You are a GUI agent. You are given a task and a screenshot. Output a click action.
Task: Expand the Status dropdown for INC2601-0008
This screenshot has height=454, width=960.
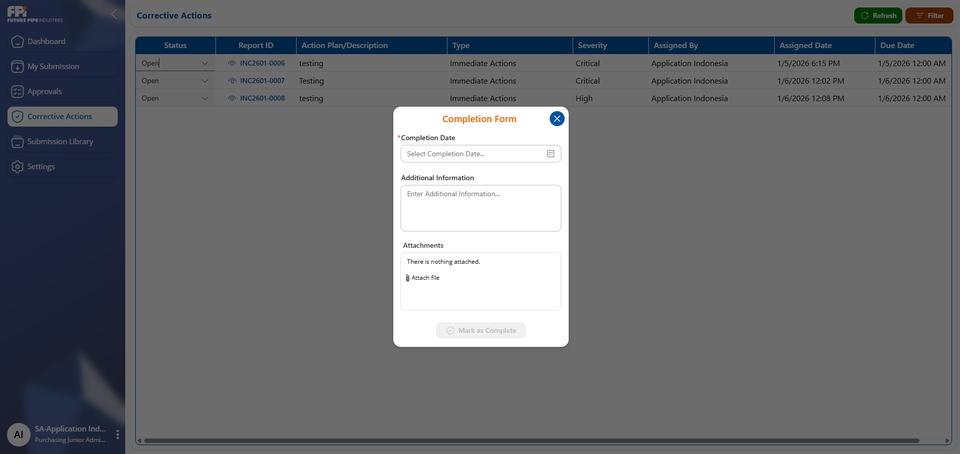coord(205,98)
